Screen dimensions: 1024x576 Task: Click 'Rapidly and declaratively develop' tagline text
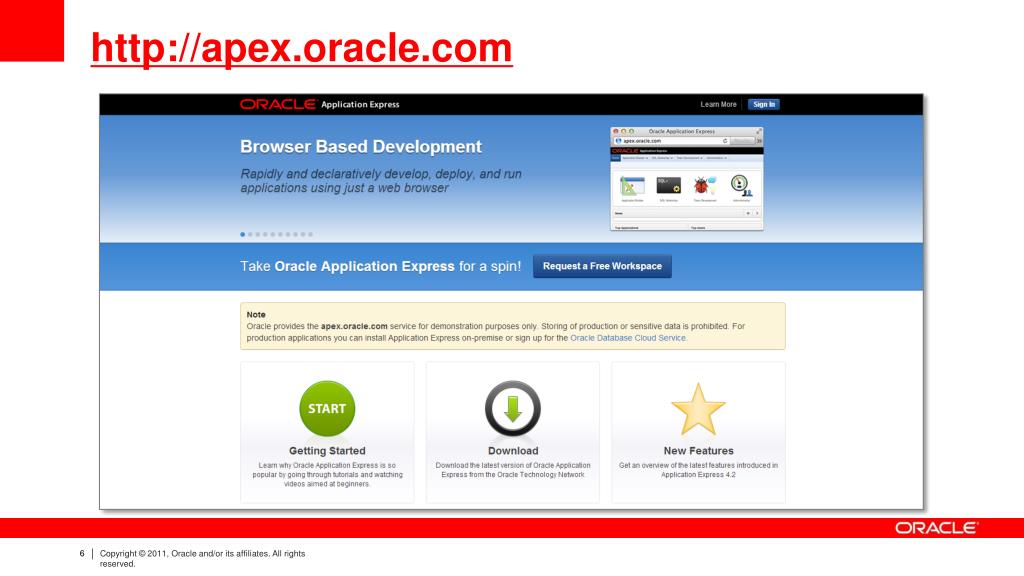pos(381,181)
